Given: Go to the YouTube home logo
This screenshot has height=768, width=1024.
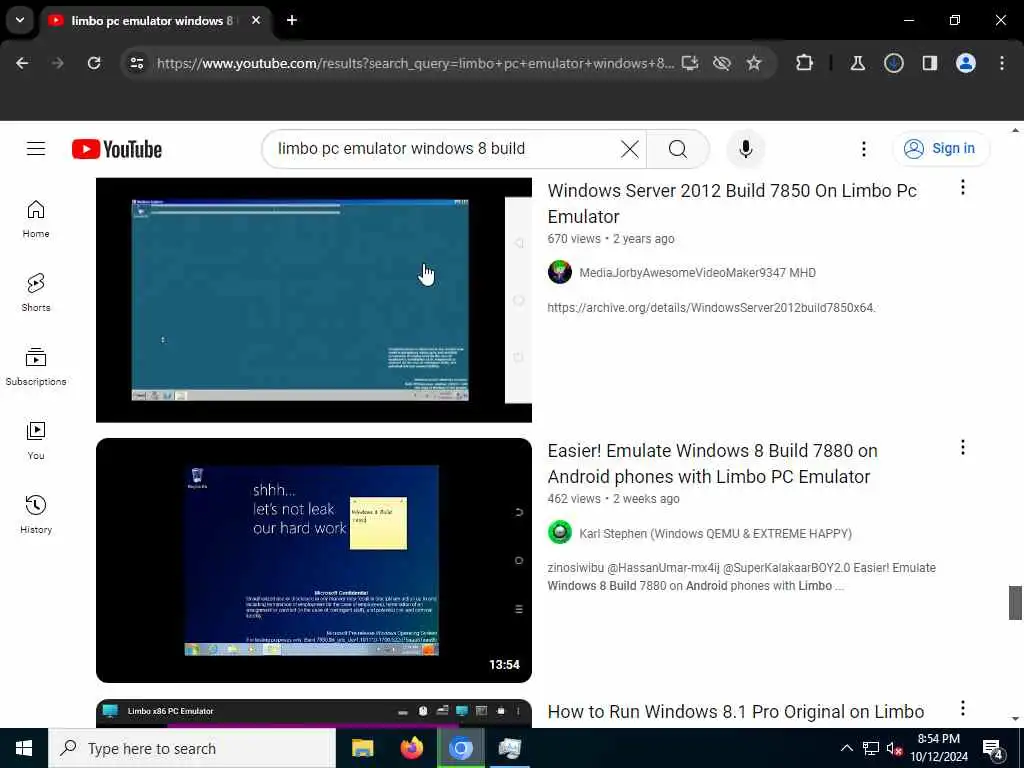Looking at the screenshot, I should coord(117,150).
